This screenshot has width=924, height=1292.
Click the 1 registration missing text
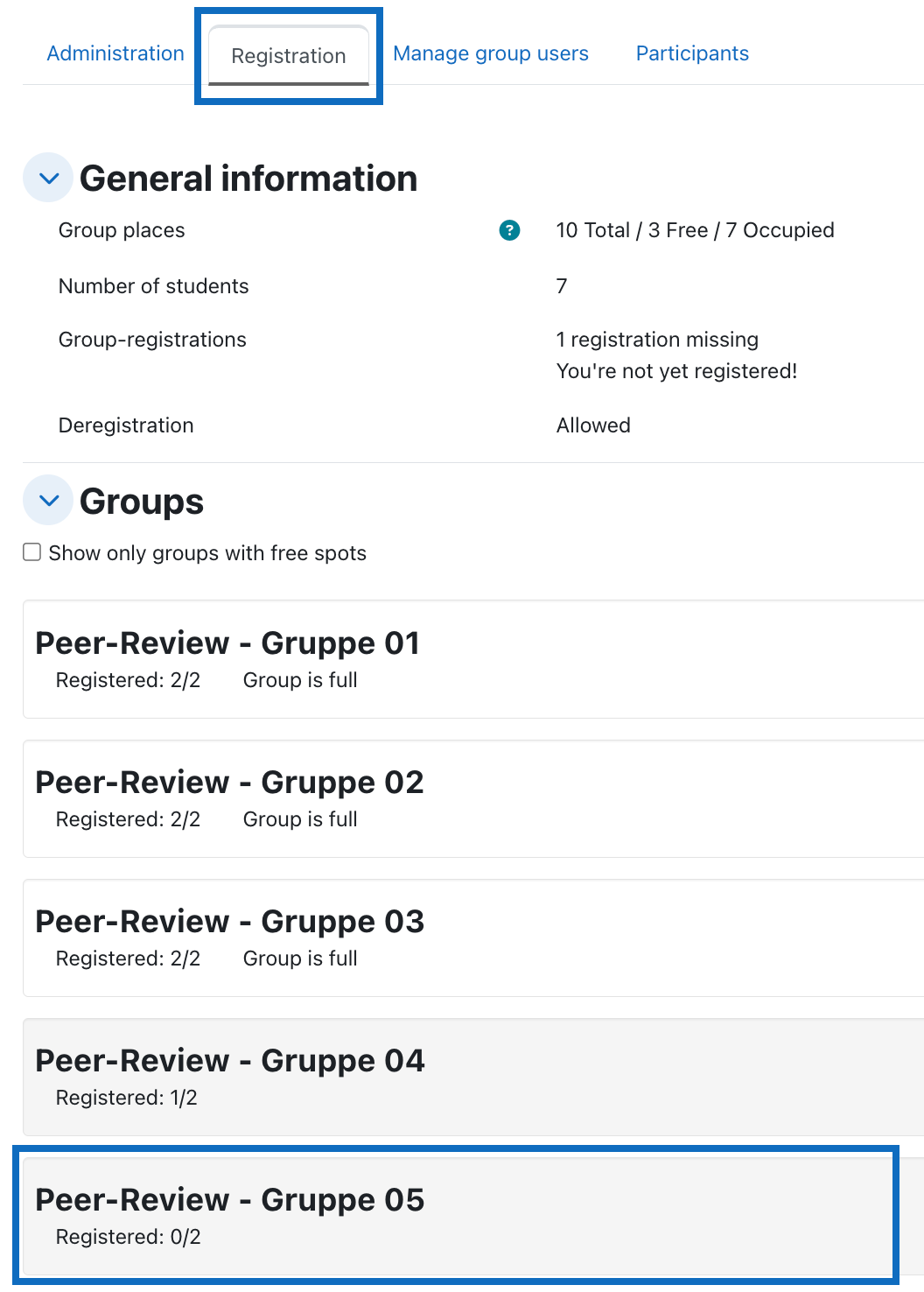(657, 340)
